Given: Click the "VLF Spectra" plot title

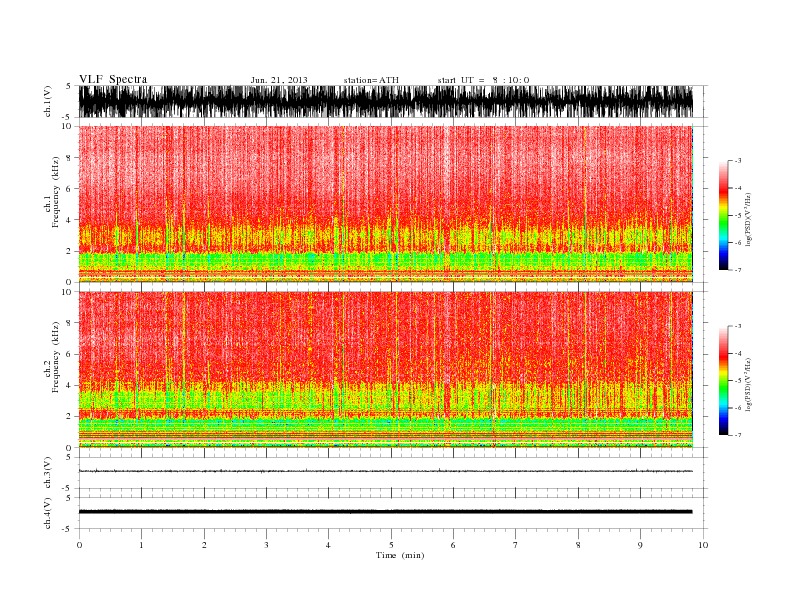Looking at the screenshot, I should (x=113, y=79).
